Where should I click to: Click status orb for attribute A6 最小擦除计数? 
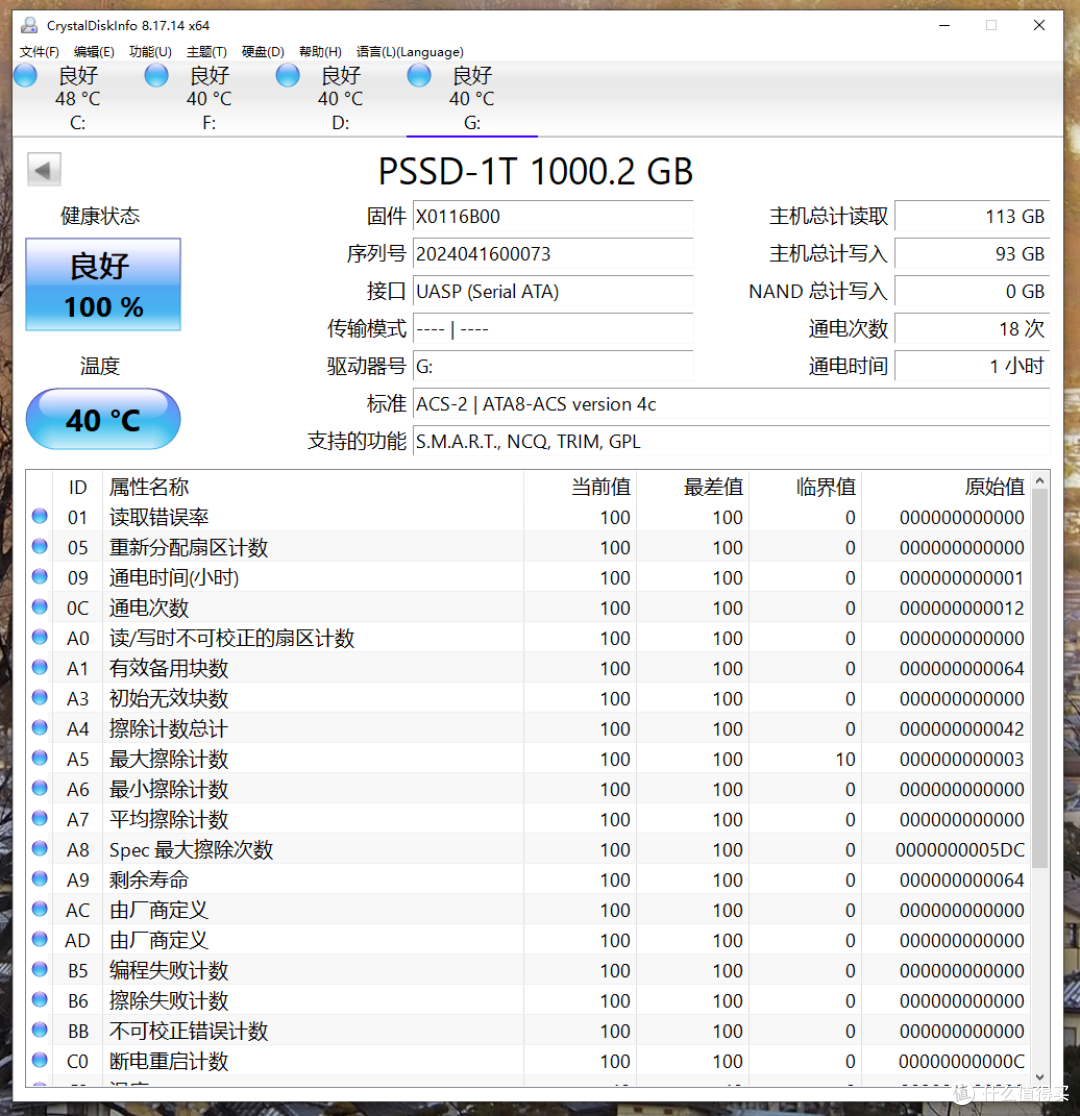click(x=40, y=788)
